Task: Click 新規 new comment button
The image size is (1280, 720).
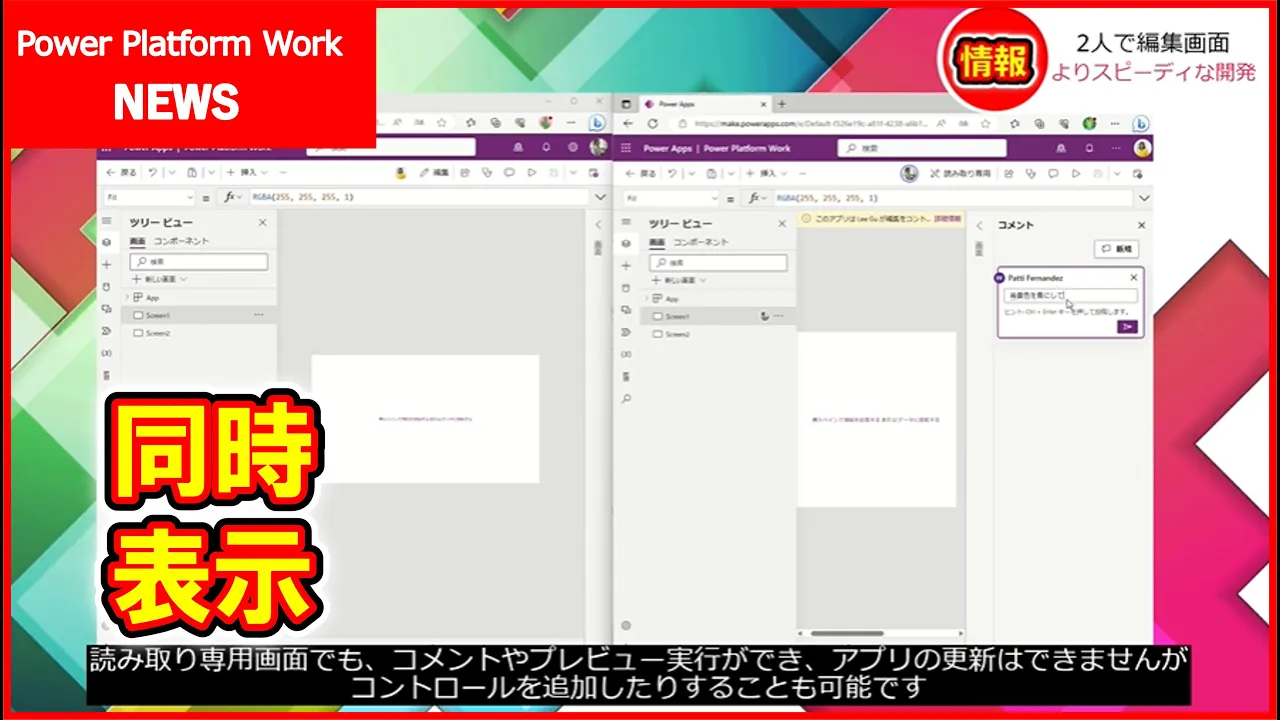Action: [x=1117, y=249]
